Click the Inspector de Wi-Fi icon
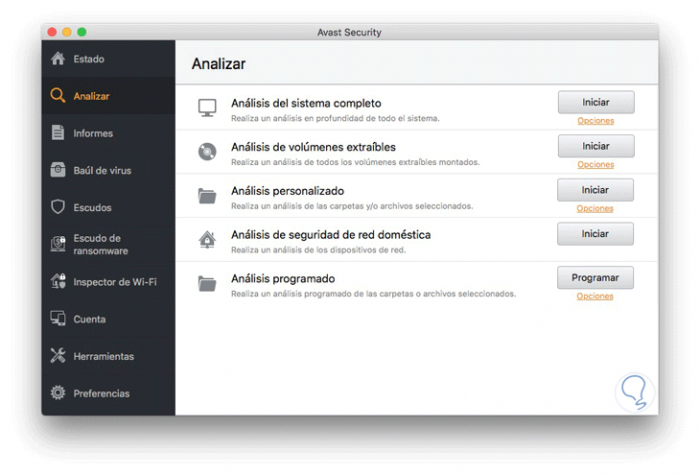The height and width of the screenshot is (475, 700). coord(58,281)
